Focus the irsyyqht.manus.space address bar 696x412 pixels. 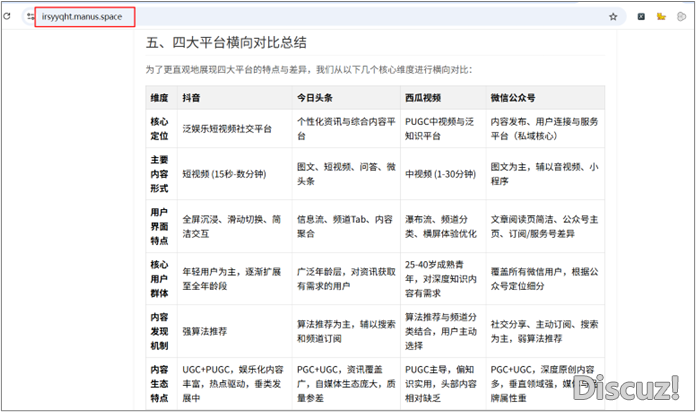[x=90, y=17]
